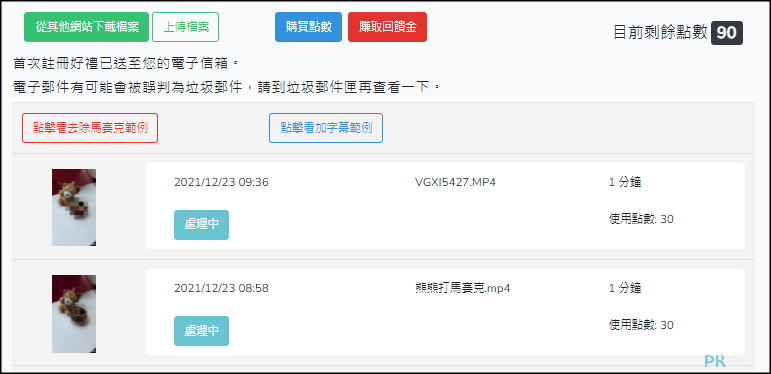Image resolution: width=771 pixels, height=374 pixels.
Task: Click 處理中 status for VGXI5427.MP4
Action: tap(201, 225)
